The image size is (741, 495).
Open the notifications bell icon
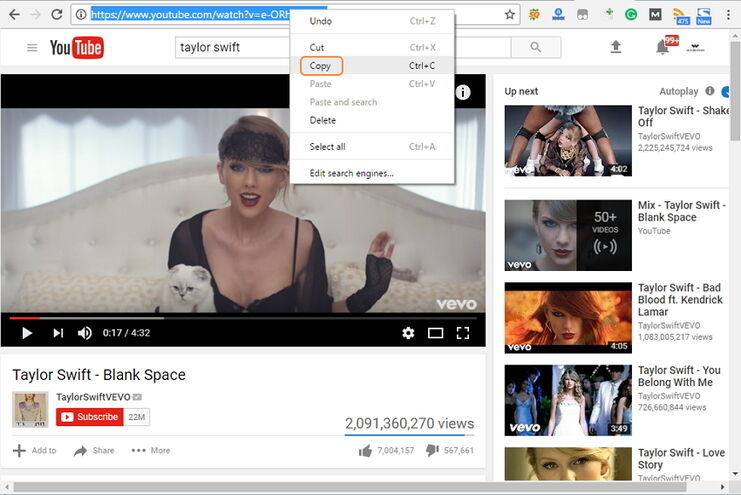(661, 47)
